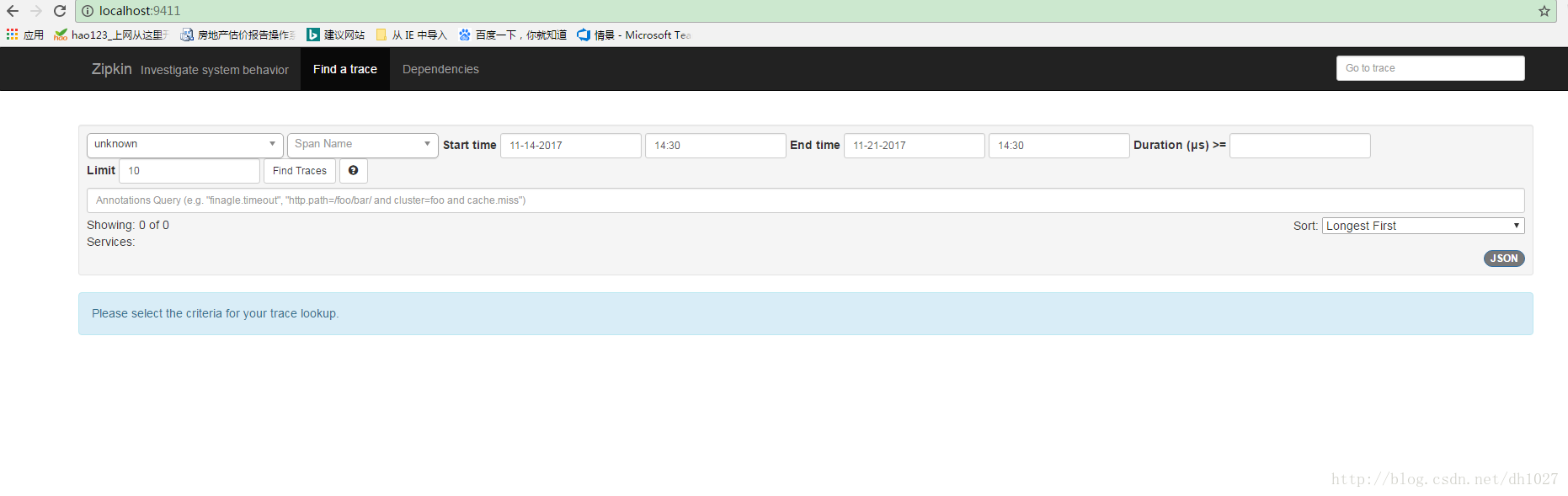
Task: Open the 建议网站 Bing bookmark
Action: (336, 35)
